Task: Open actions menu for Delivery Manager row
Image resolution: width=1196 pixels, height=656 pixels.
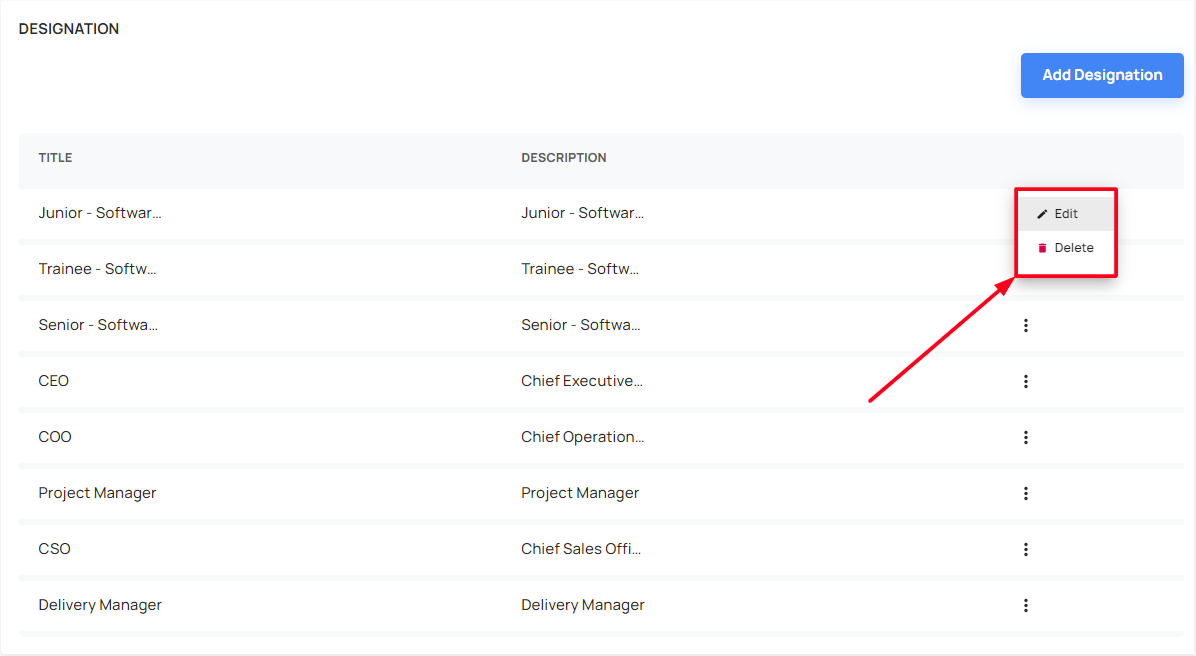Action: [1026, 605]
